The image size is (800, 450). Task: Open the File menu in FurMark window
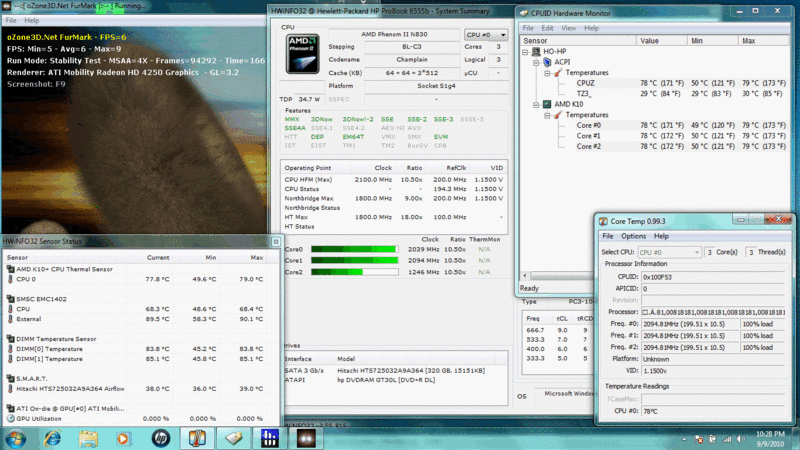(x=10, y=20)
